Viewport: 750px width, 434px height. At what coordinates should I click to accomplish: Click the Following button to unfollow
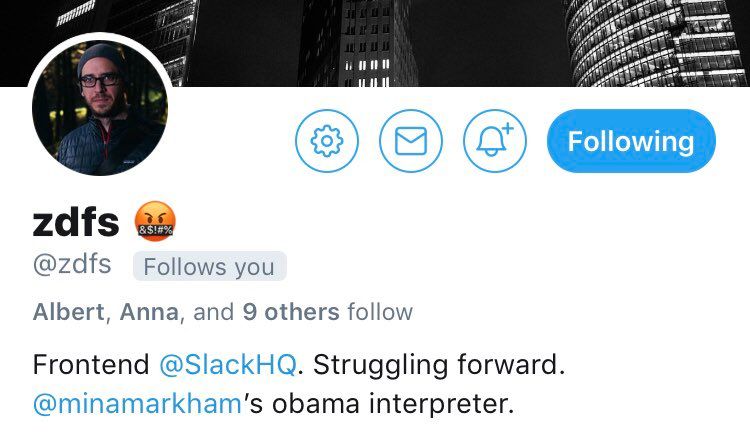(631, 141)
